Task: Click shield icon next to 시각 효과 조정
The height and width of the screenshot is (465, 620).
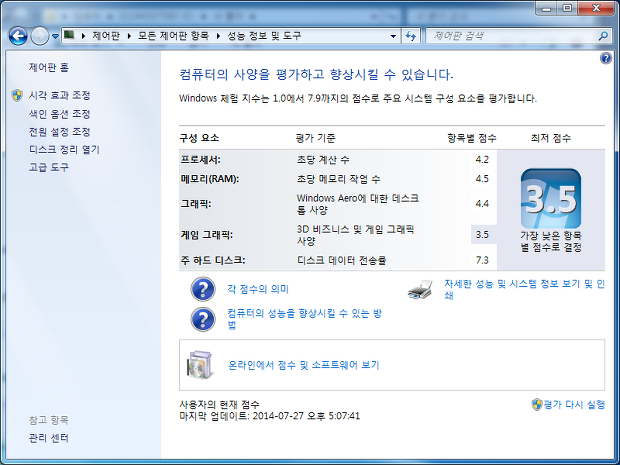Action: click(17, 95)
